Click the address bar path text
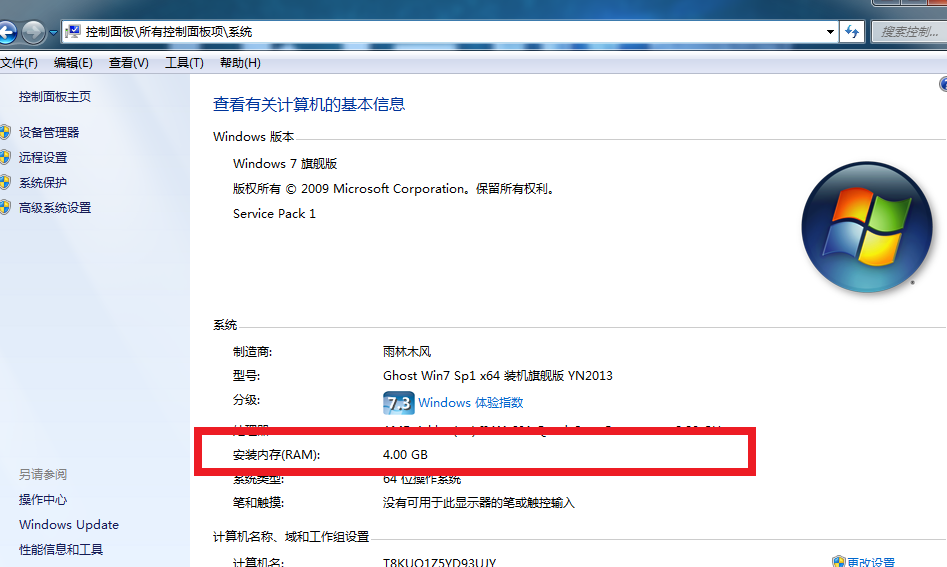The image size is (947, 567). [x=169, y=31]
